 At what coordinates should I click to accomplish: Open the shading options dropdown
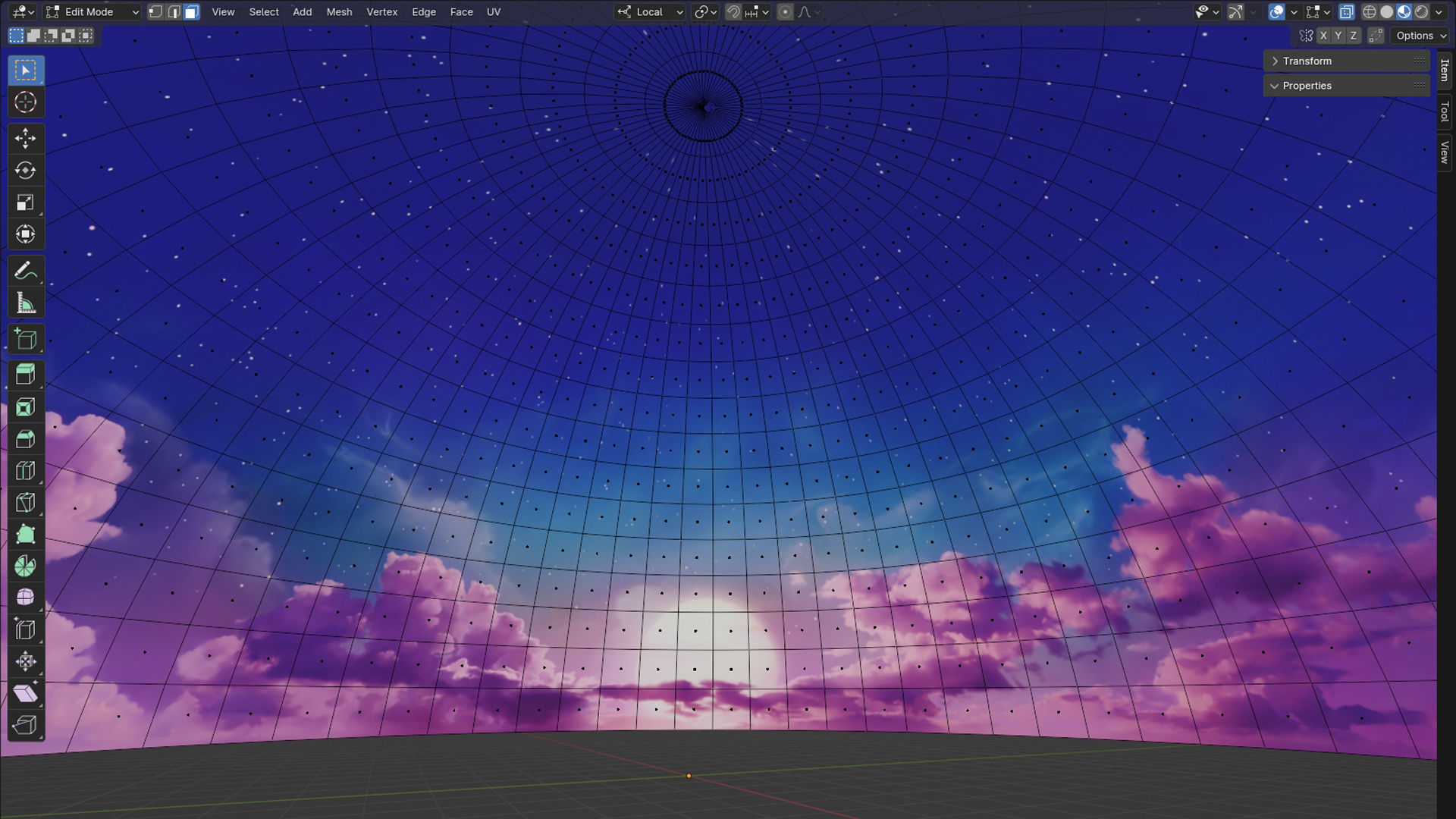[1439, 12]
